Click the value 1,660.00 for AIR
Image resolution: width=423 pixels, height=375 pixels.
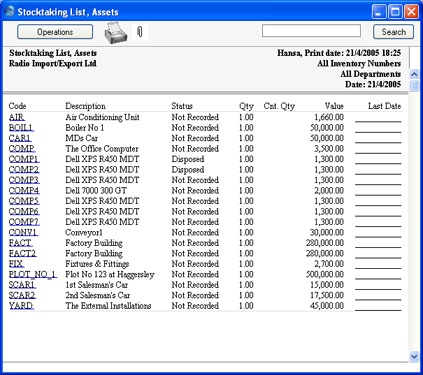329,117
